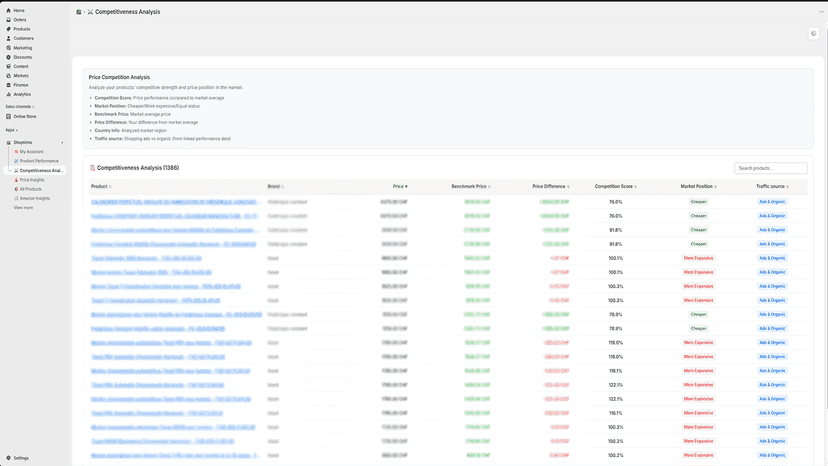This screenshot has width=828, height=466.
Task: Open the first product link in table
Action: [x=175, y=202]
